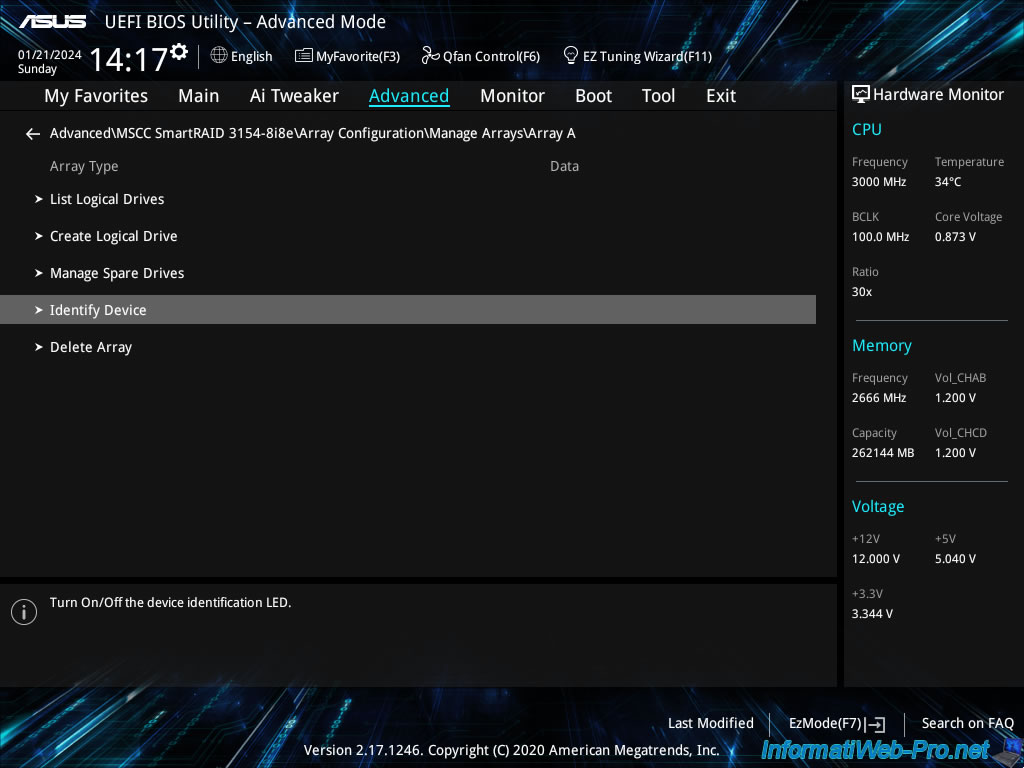Click the Hardware Monitor display icon
Screen dimensions: 1024x768
[x=860, y=95]
